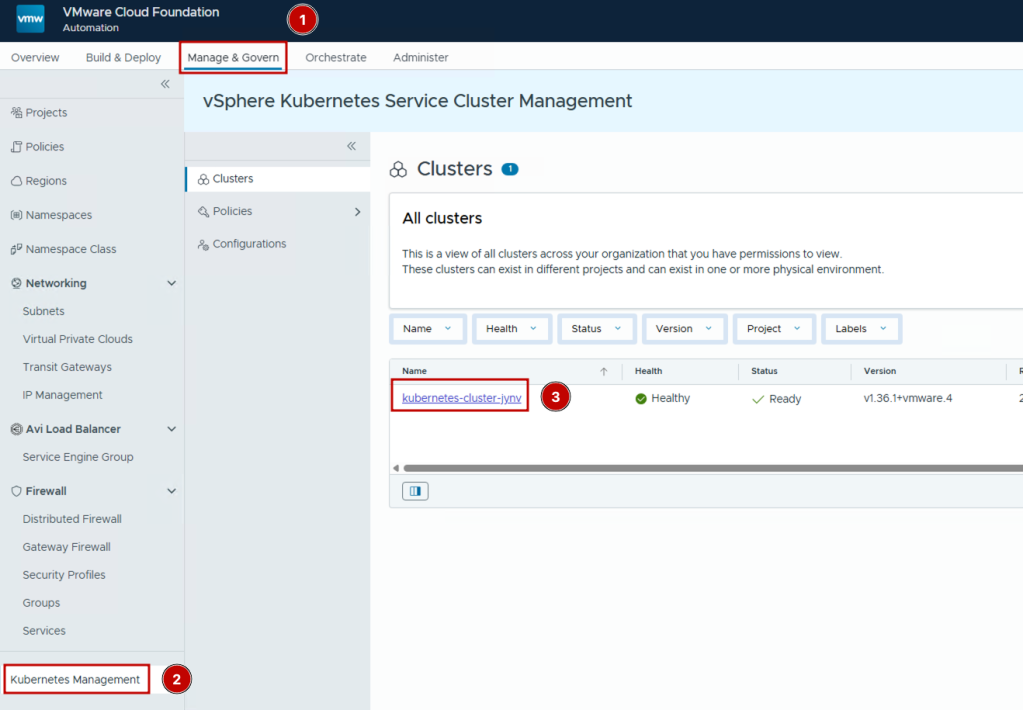
Task: Click the Ready checkmark icon
Action: [757, 399]
